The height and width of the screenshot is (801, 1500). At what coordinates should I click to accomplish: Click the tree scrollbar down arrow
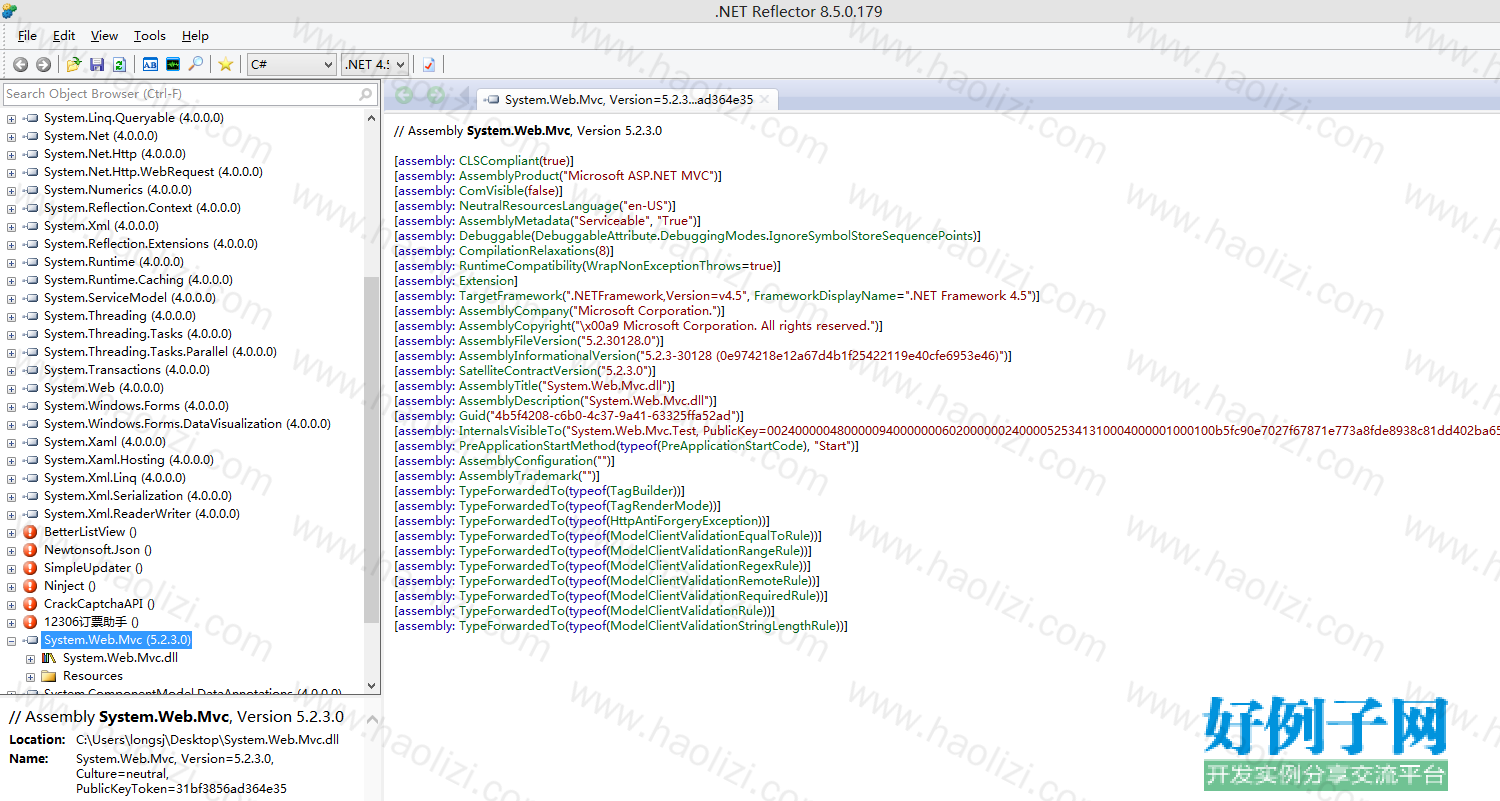click(372, 686)
